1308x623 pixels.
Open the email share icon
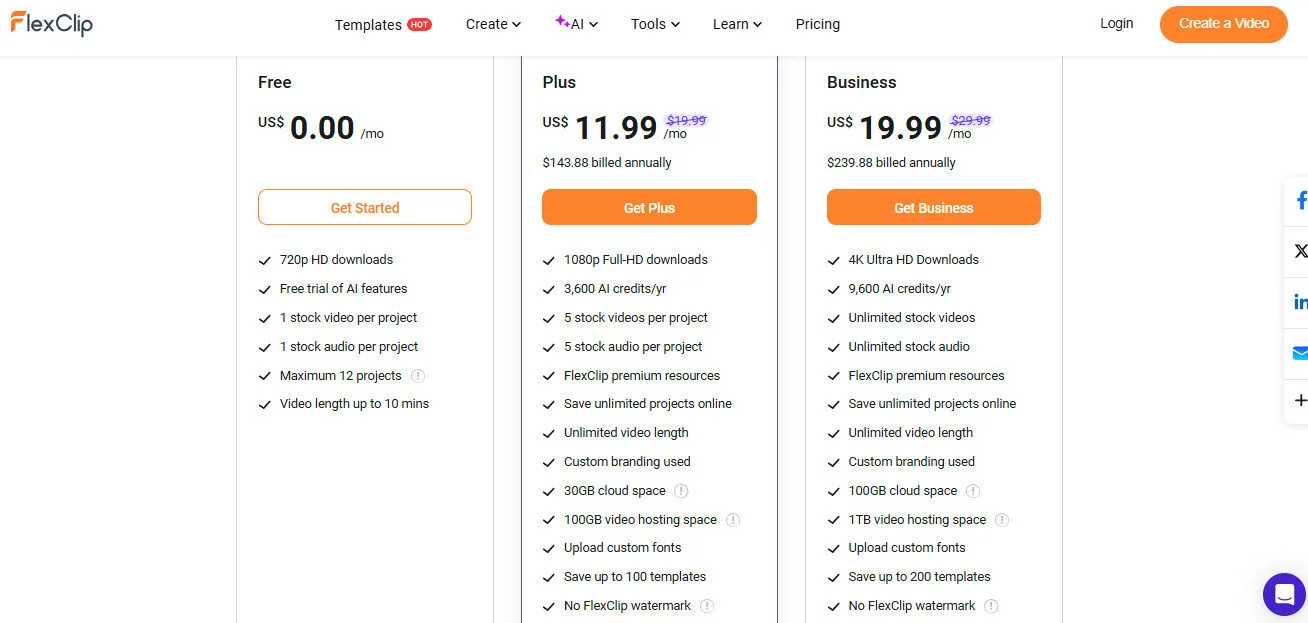pos(1299,352)
